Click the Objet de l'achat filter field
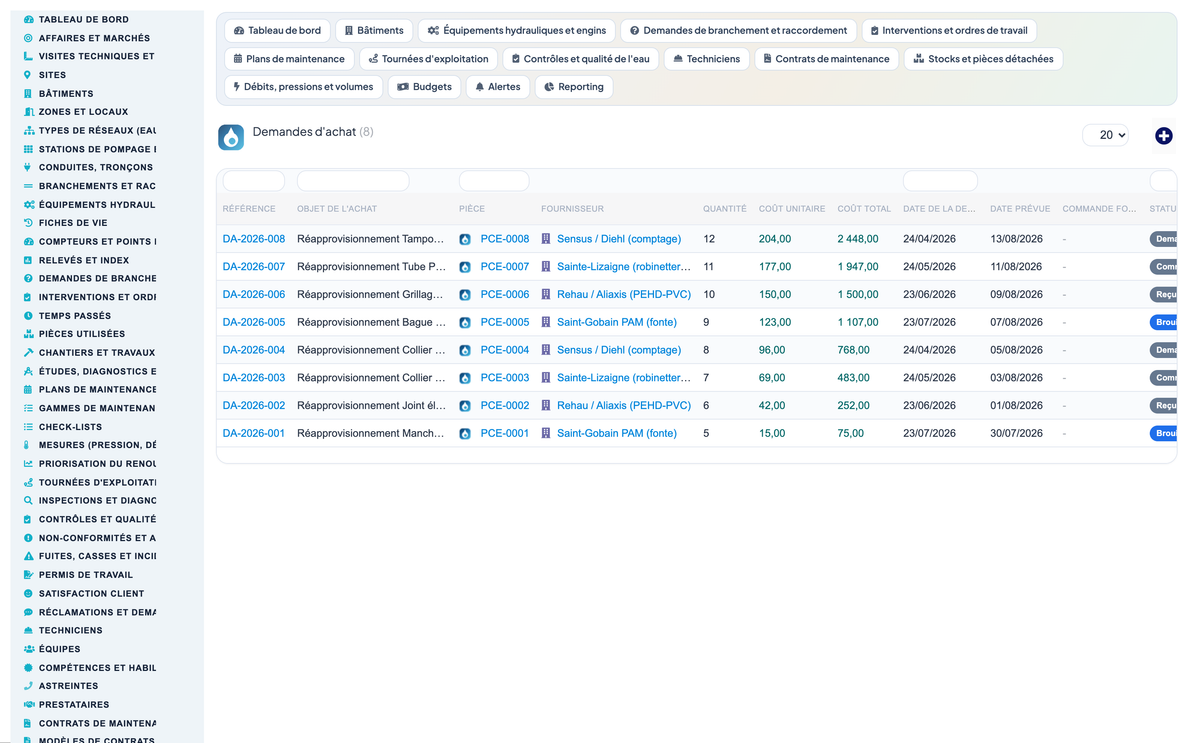Screen dimensions: 1200x743 (353, 181)
